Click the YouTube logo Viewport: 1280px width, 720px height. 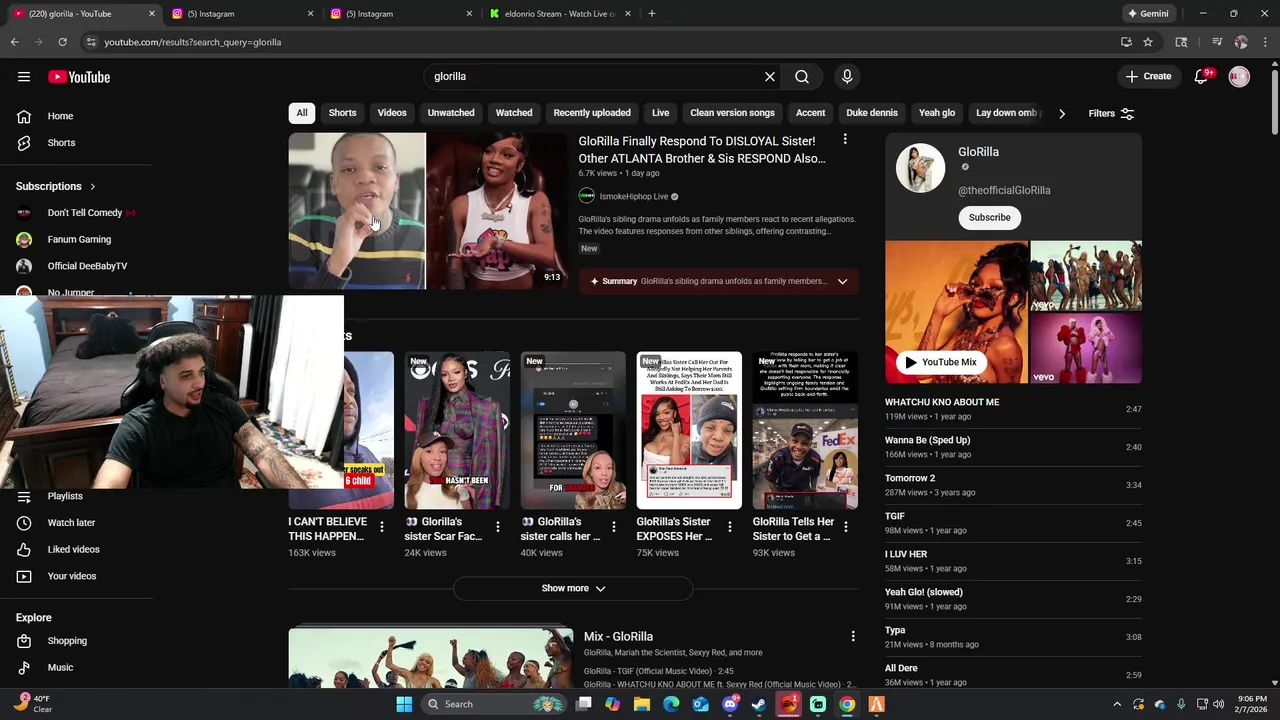pos(79,77)
